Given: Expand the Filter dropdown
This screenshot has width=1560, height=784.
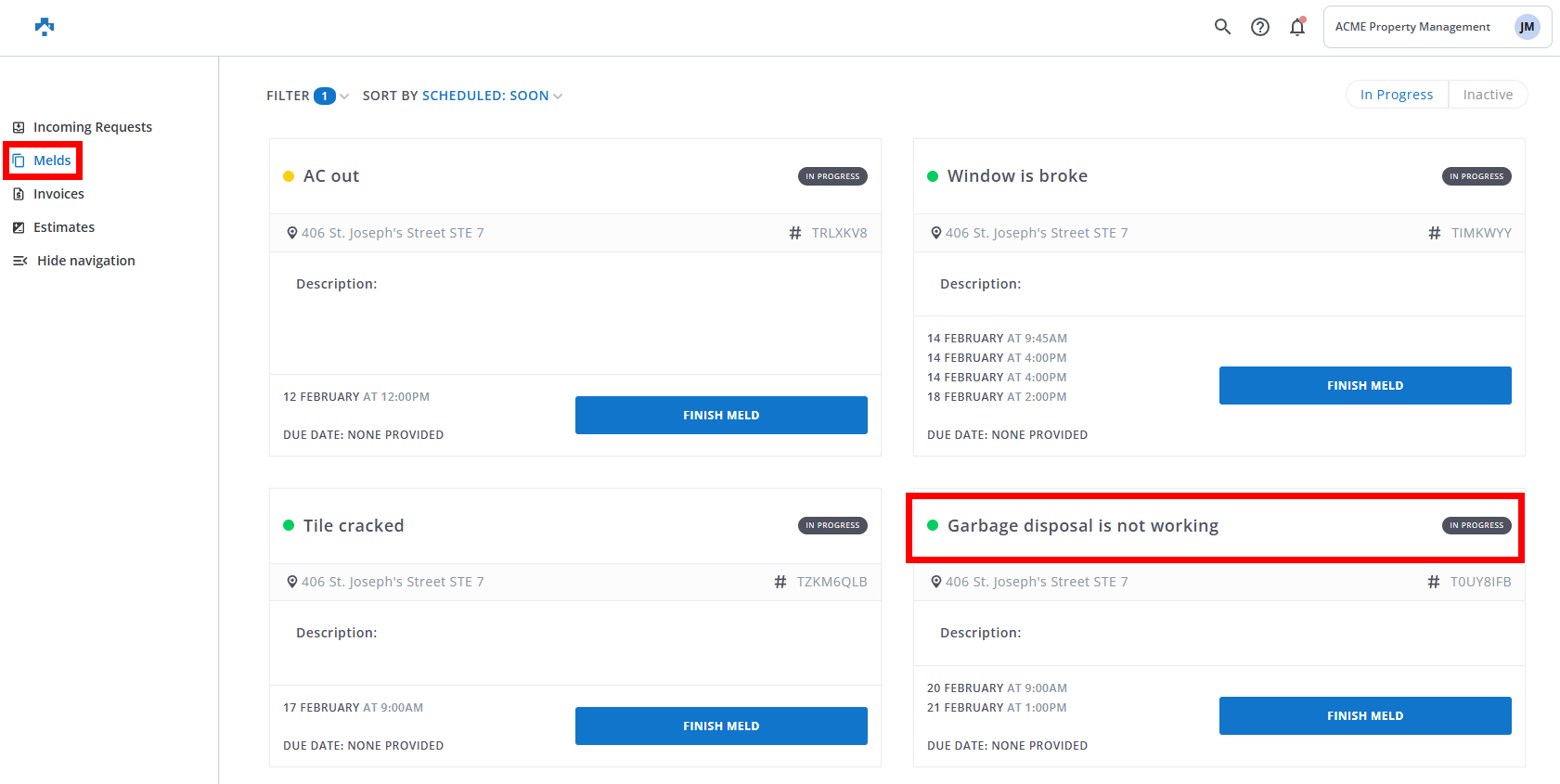Looking at the screenshot, I should (307, 96).
